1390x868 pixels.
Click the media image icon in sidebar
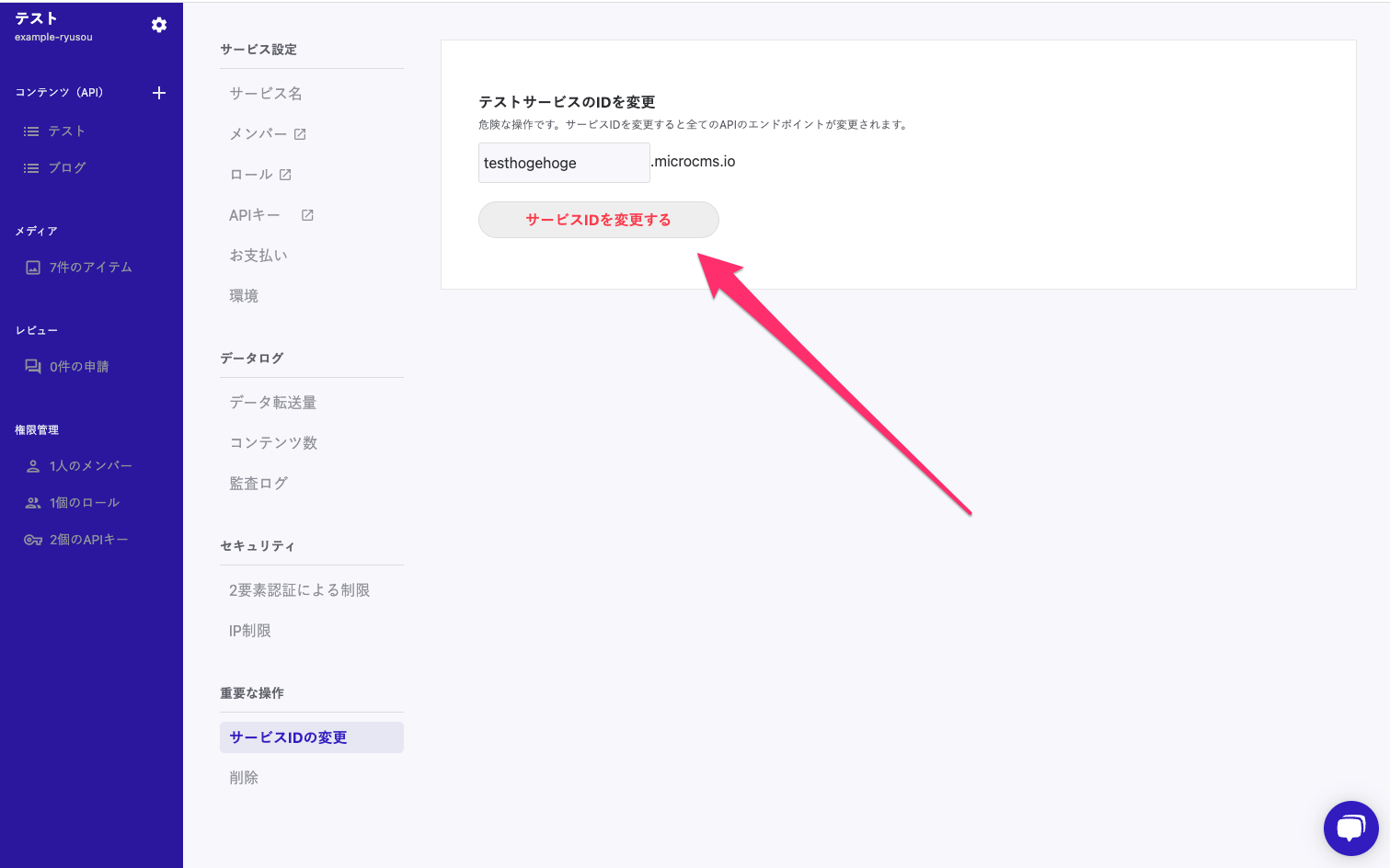[33, 268]
